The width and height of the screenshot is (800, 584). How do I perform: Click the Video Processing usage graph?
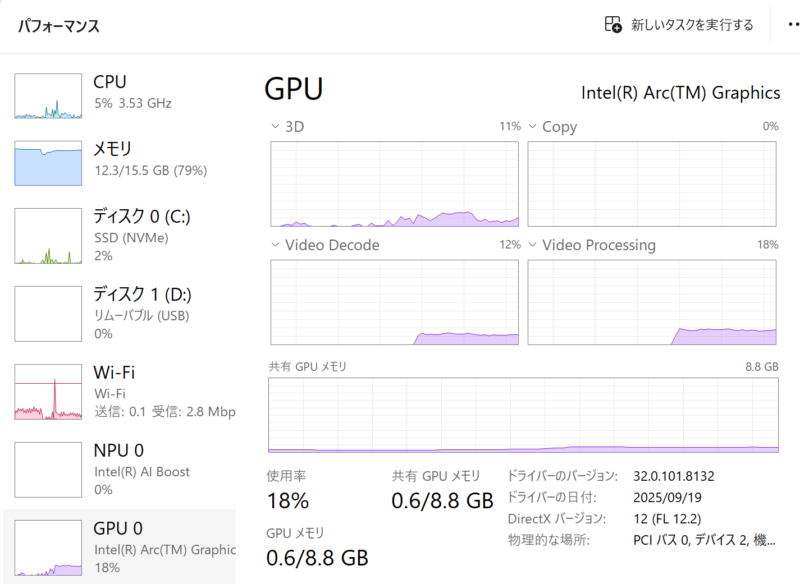pos(652,302)
